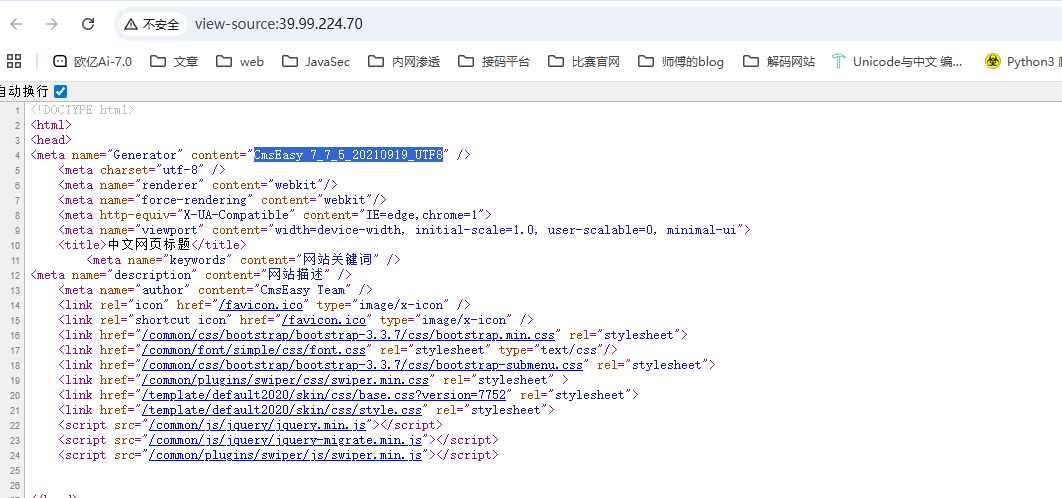Click the browser forward arrow
This screenshot has height=498, width=1062.
coord(52,24)
